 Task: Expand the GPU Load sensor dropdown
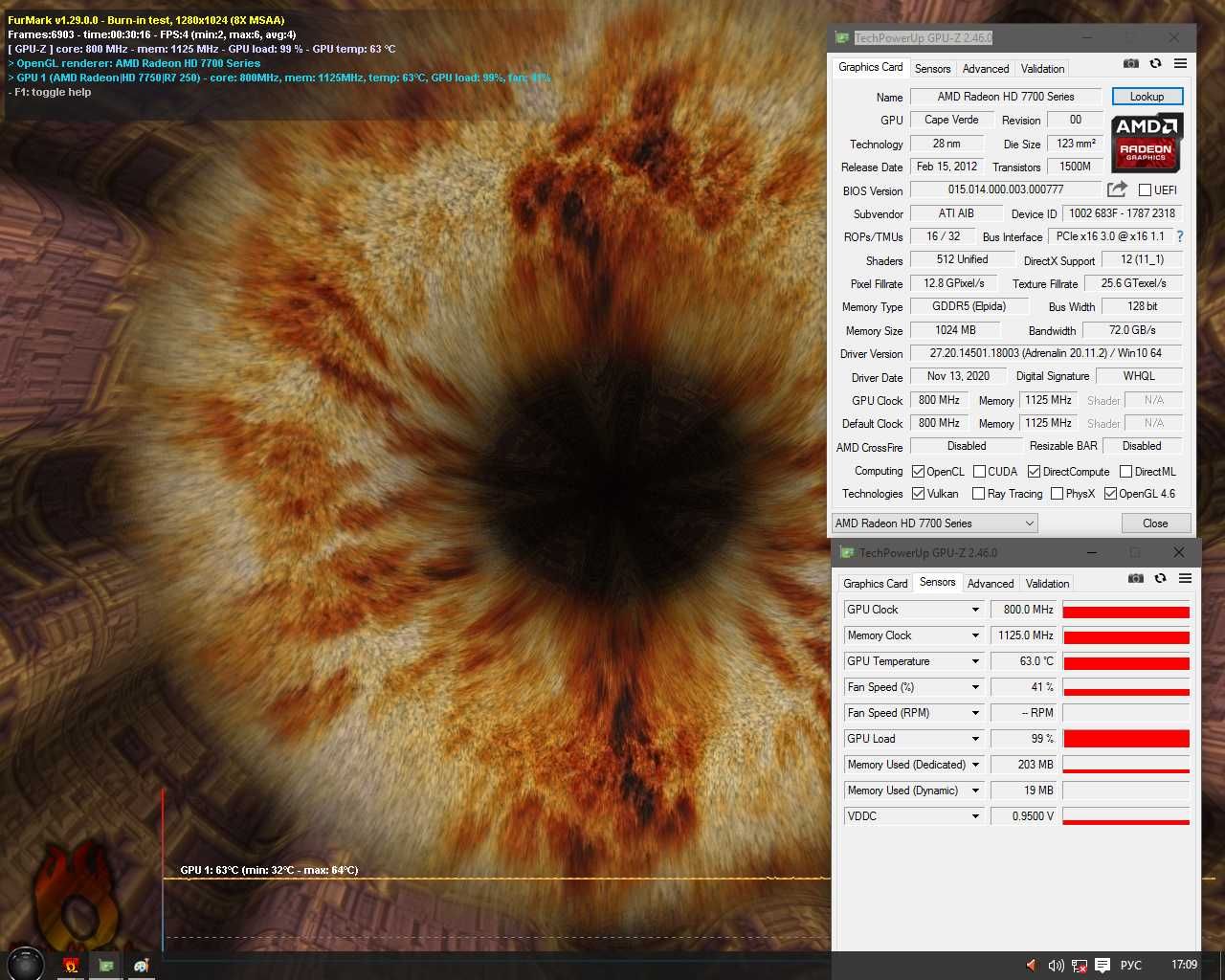point(975,739)
